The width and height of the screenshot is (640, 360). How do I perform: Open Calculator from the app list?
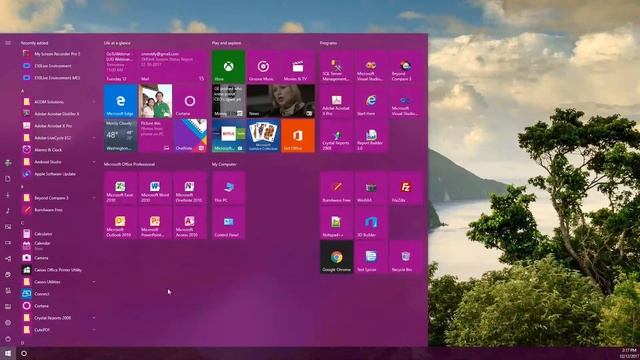pyautogui.click(x=60, y=233)
